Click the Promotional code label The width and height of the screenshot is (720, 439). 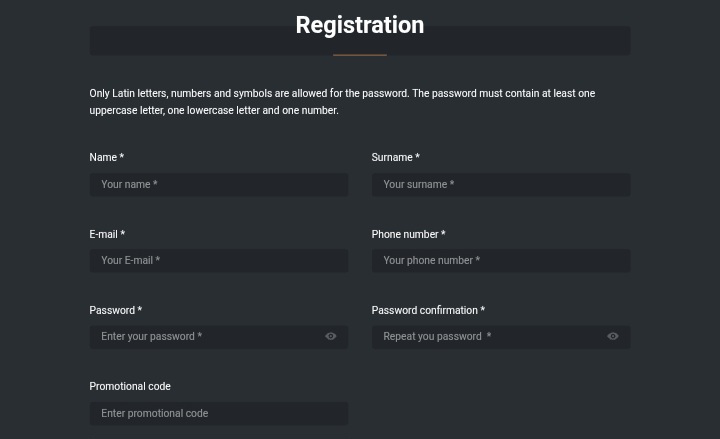130,386
